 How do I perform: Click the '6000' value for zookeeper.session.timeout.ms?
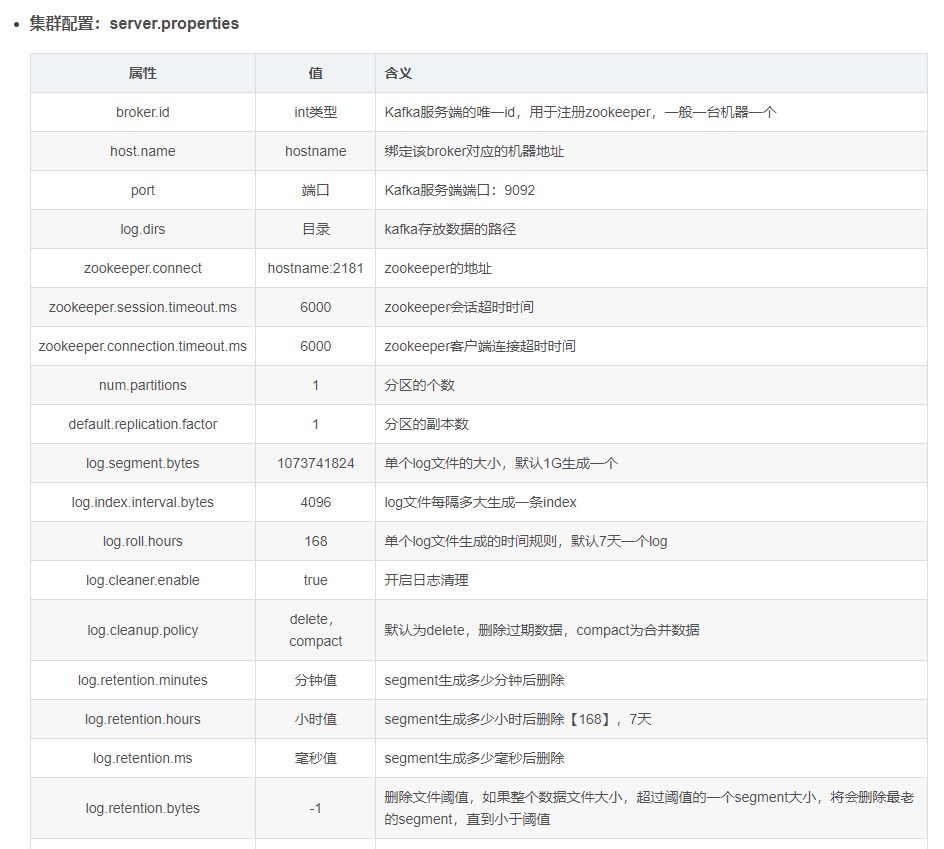(315, 308)
